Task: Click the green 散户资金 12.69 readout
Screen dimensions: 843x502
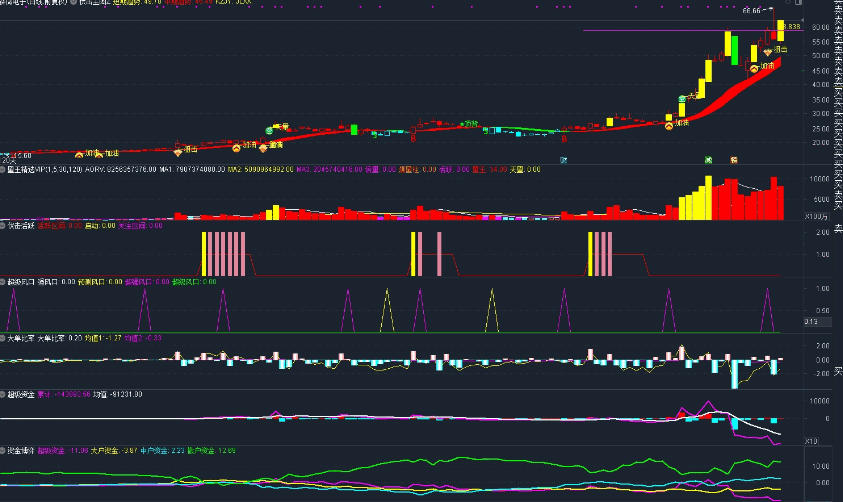Action: click(x=211, y=450)
